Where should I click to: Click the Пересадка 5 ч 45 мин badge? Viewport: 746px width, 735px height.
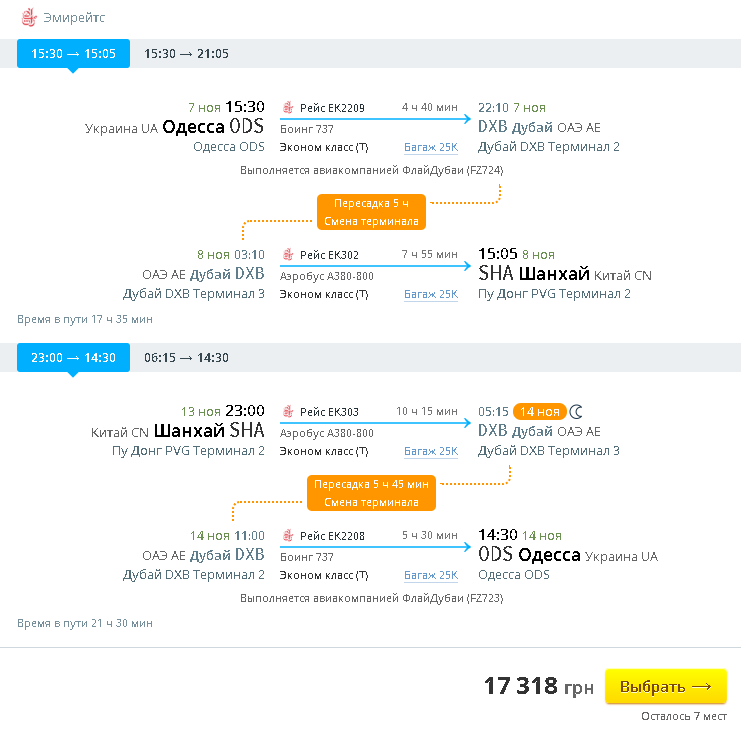click(x=371, y=493)
